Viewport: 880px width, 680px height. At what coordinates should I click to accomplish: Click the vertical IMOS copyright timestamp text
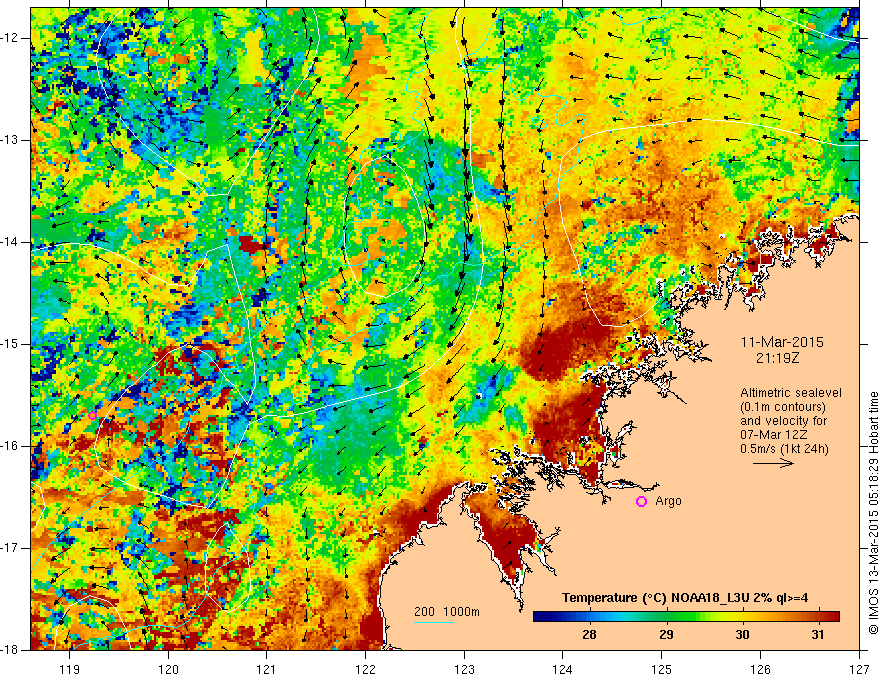tap(873, 513)
